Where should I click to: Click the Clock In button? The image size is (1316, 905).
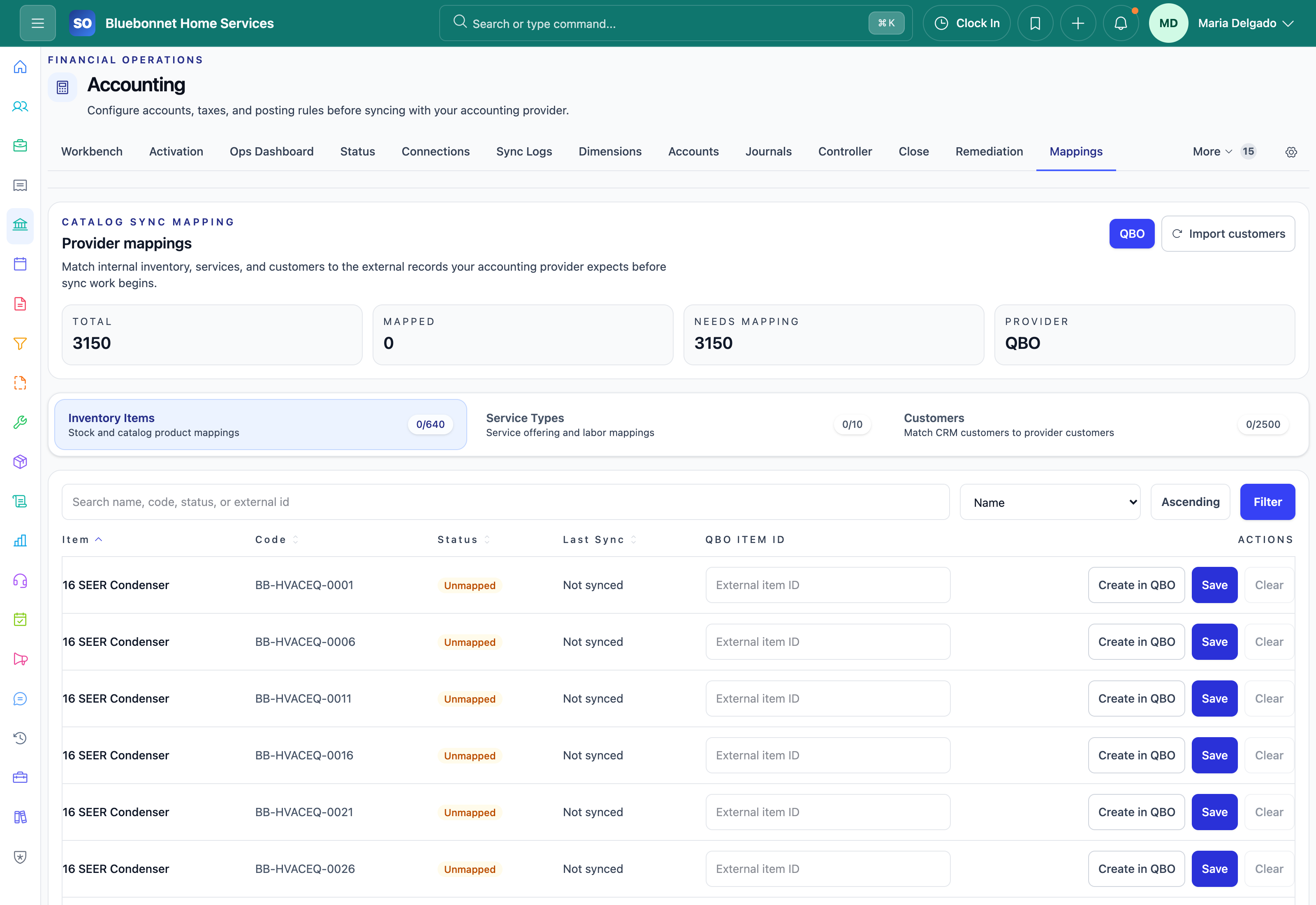click(x=966, y=23)
